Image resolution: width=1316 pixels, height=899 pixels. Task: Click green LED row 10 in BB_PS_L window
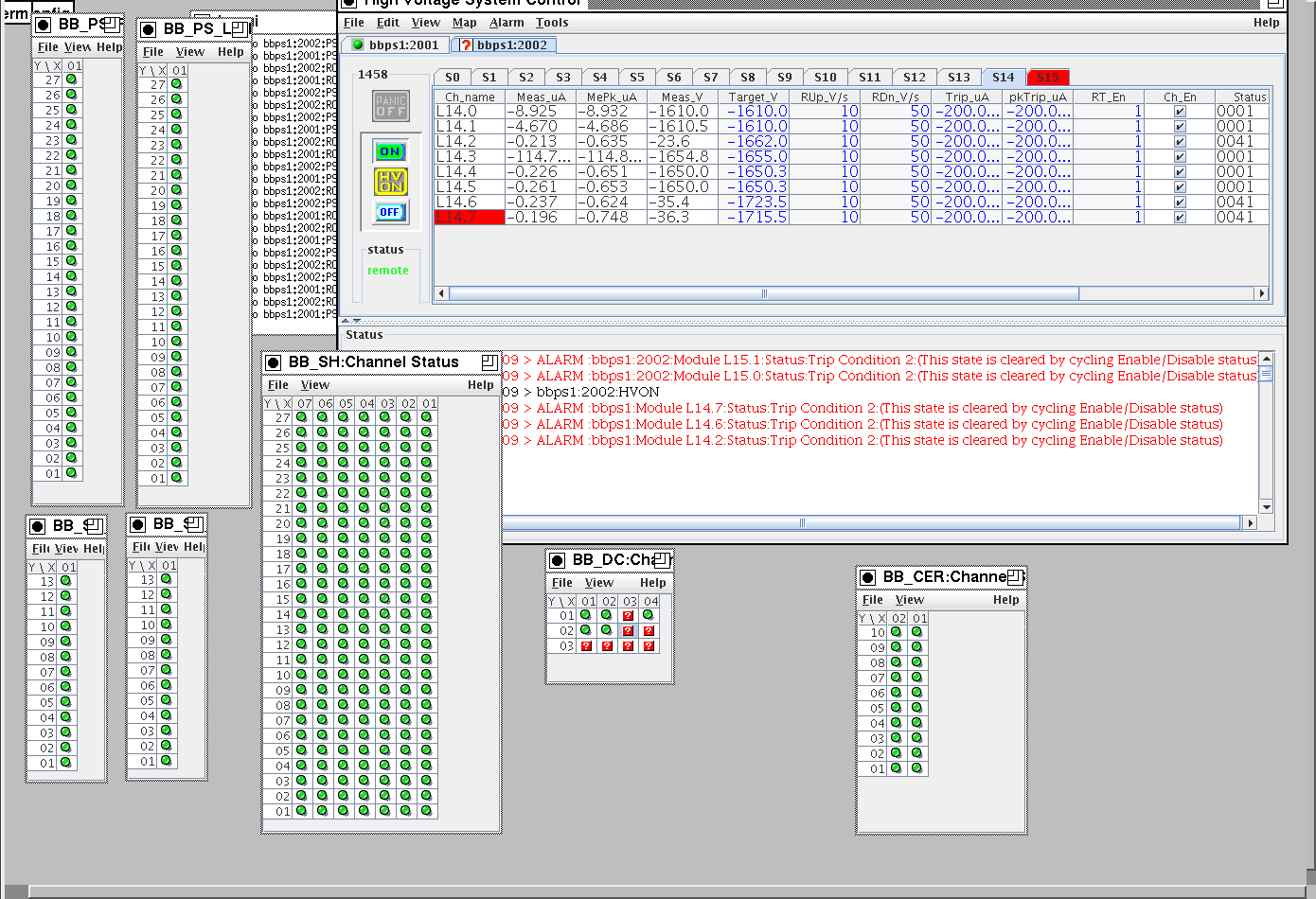pyautogui.click(x=177, y=342)
